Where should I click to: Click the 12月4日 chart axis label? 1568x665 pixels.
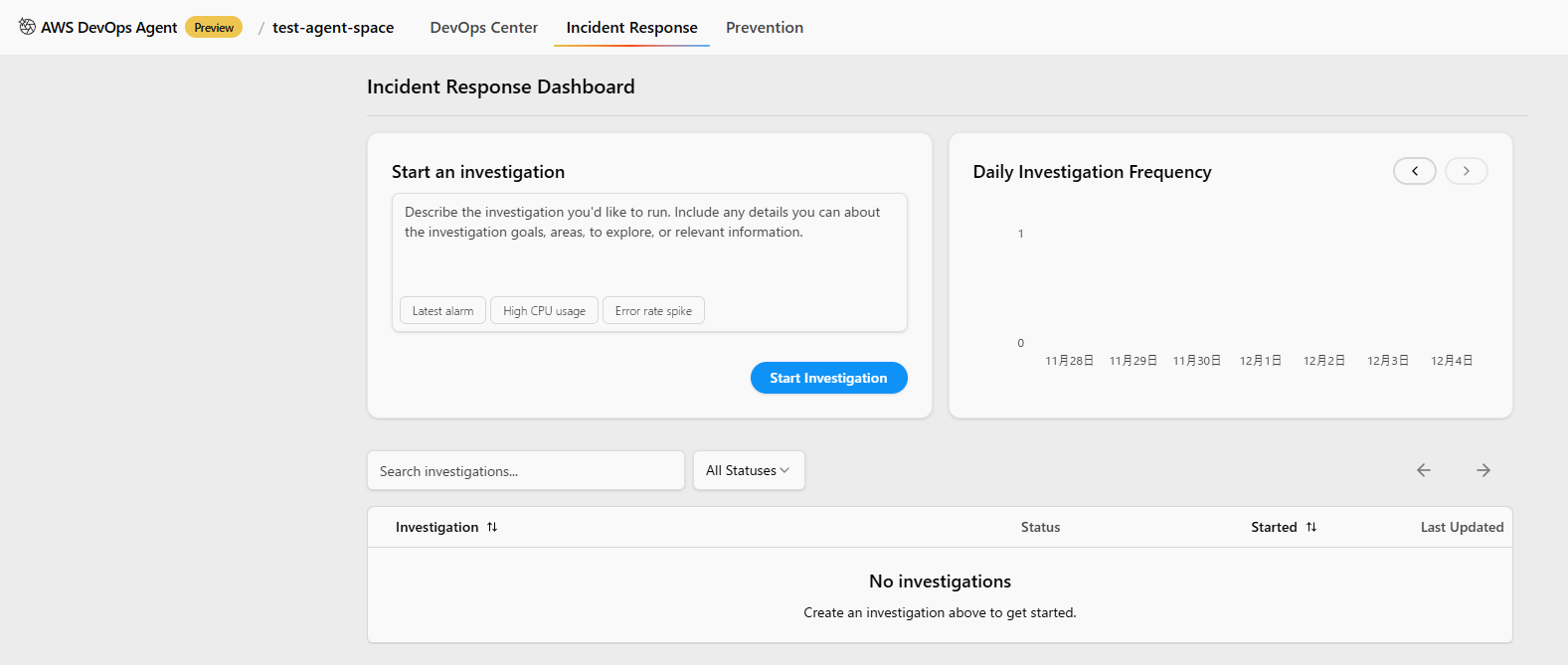(1452, 360)
